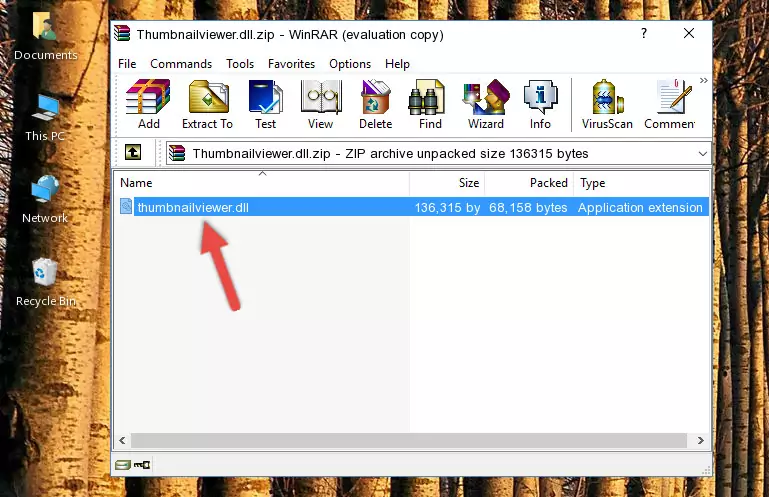Select the This PC desktop icon
The height and width of the screenshot is (497, 769).
tap(45, 118)
